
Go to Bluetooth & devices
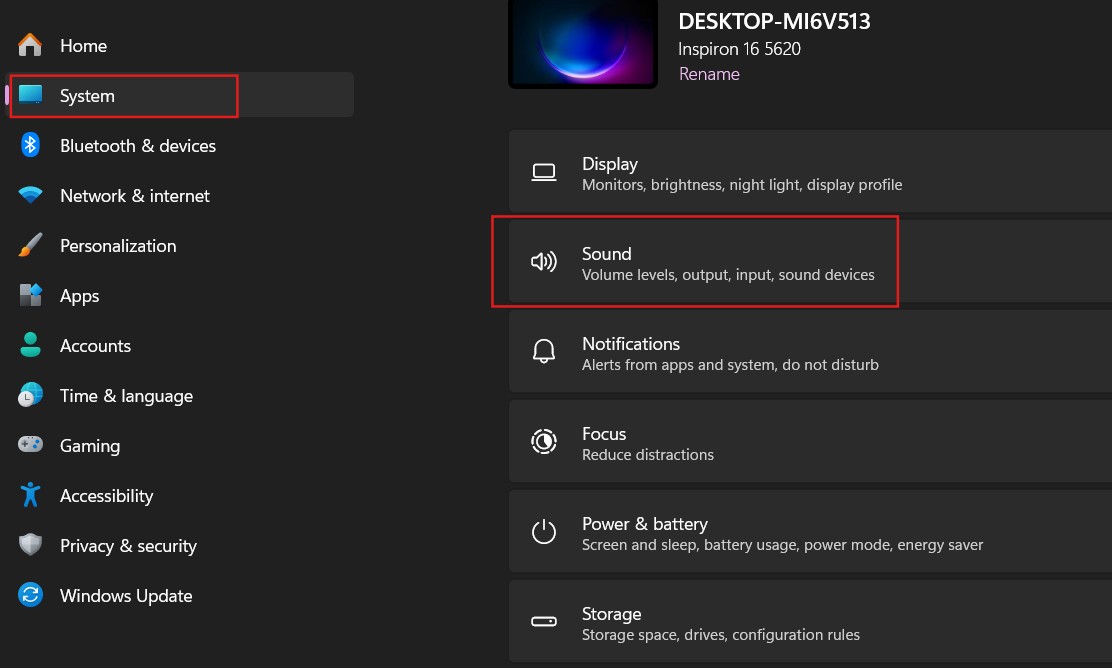(138, 145)
